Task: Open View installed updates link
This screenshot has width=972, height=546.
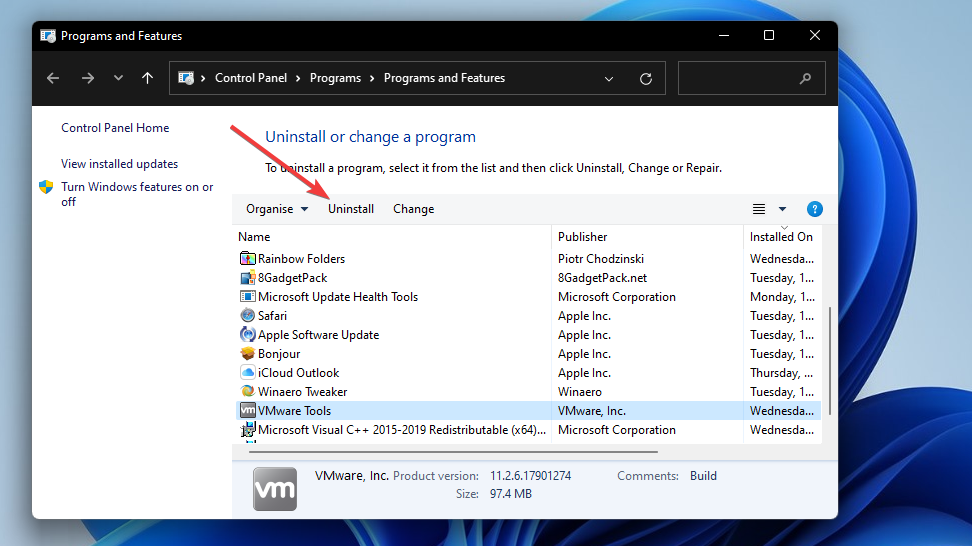Action: click(120, 164)
